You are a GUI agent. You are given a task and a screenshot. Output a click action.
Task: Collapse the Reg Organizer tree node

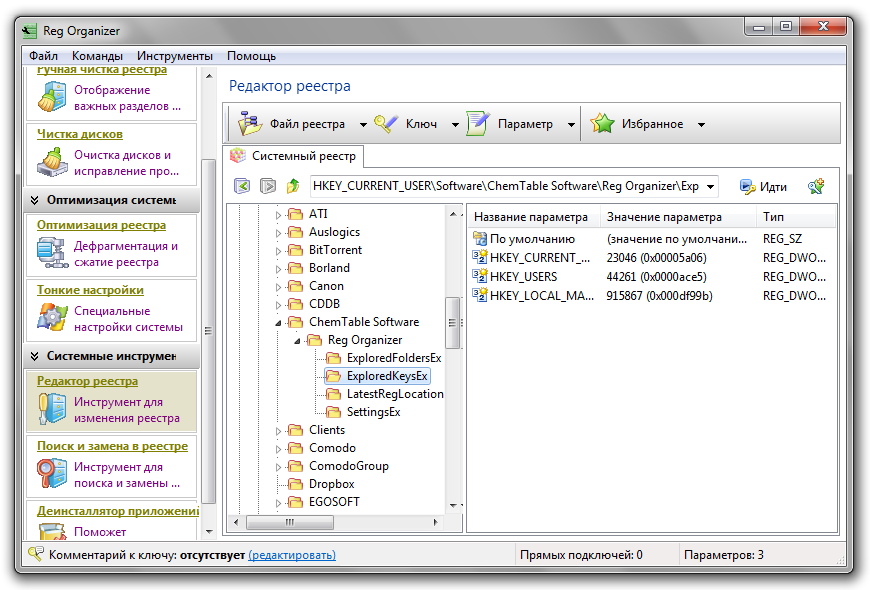tap(297, 340)
